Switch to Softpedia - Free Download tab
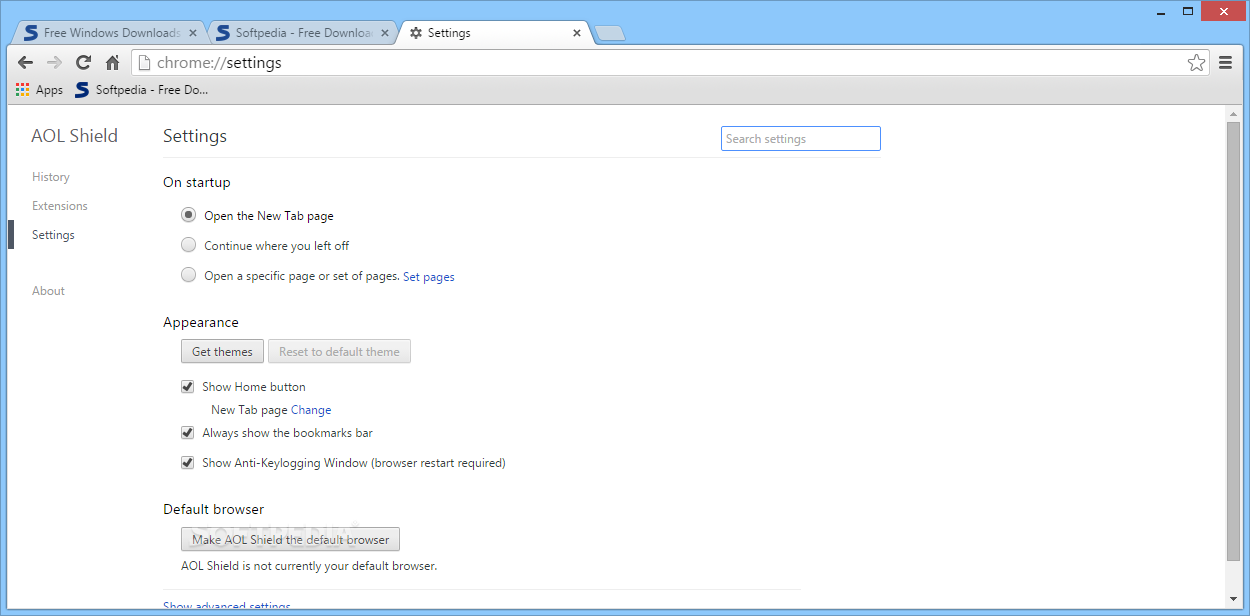The width and height of the screenshot is (1250, 616). (x=303, y=33)
